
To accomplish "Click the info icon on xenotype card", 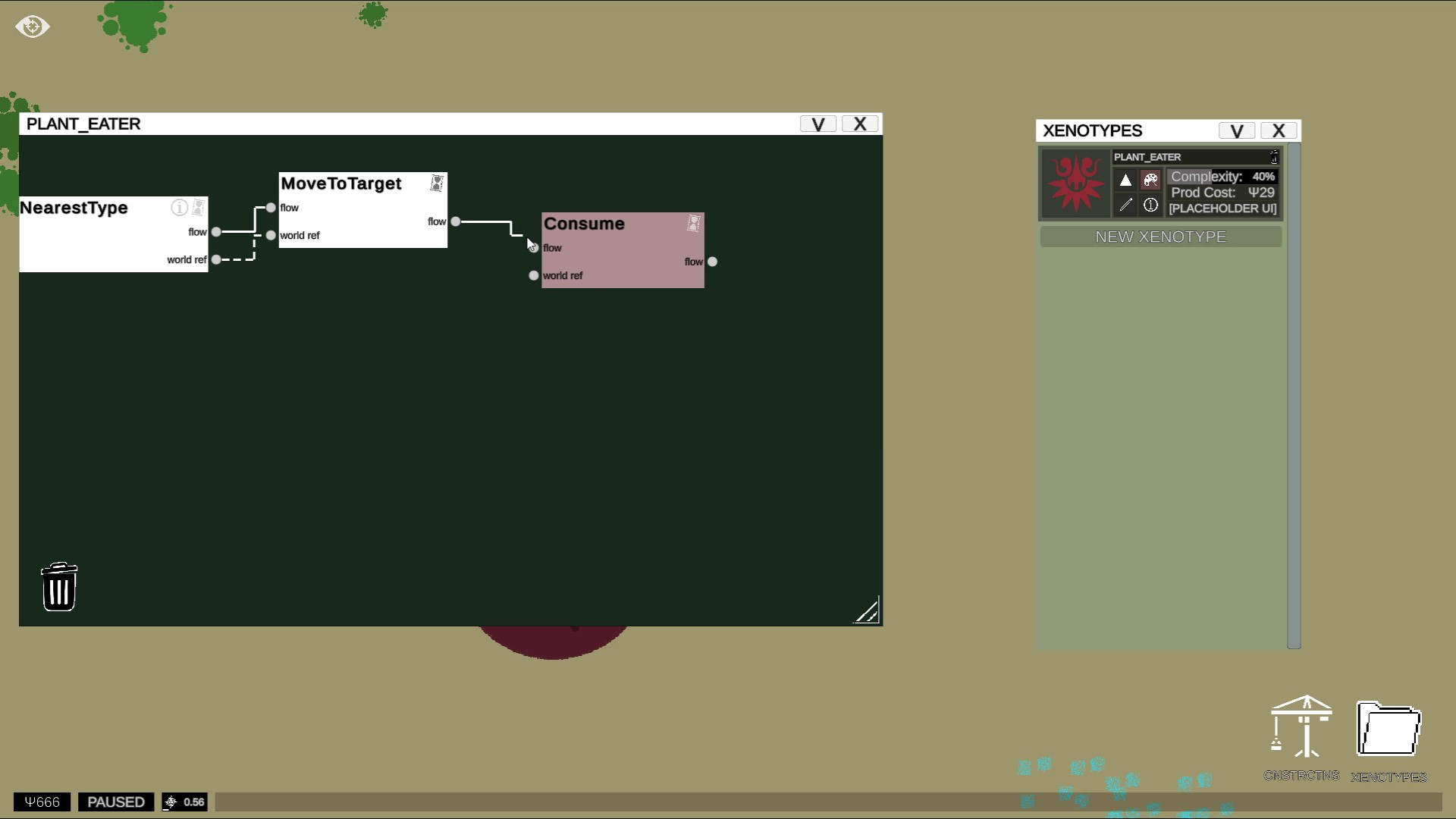I will click(1150, 205).
